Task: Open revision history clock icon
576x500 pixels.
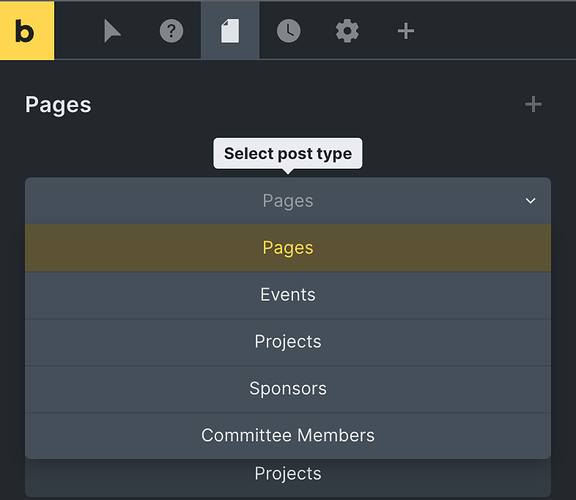Action: click(x=288, y=31)
